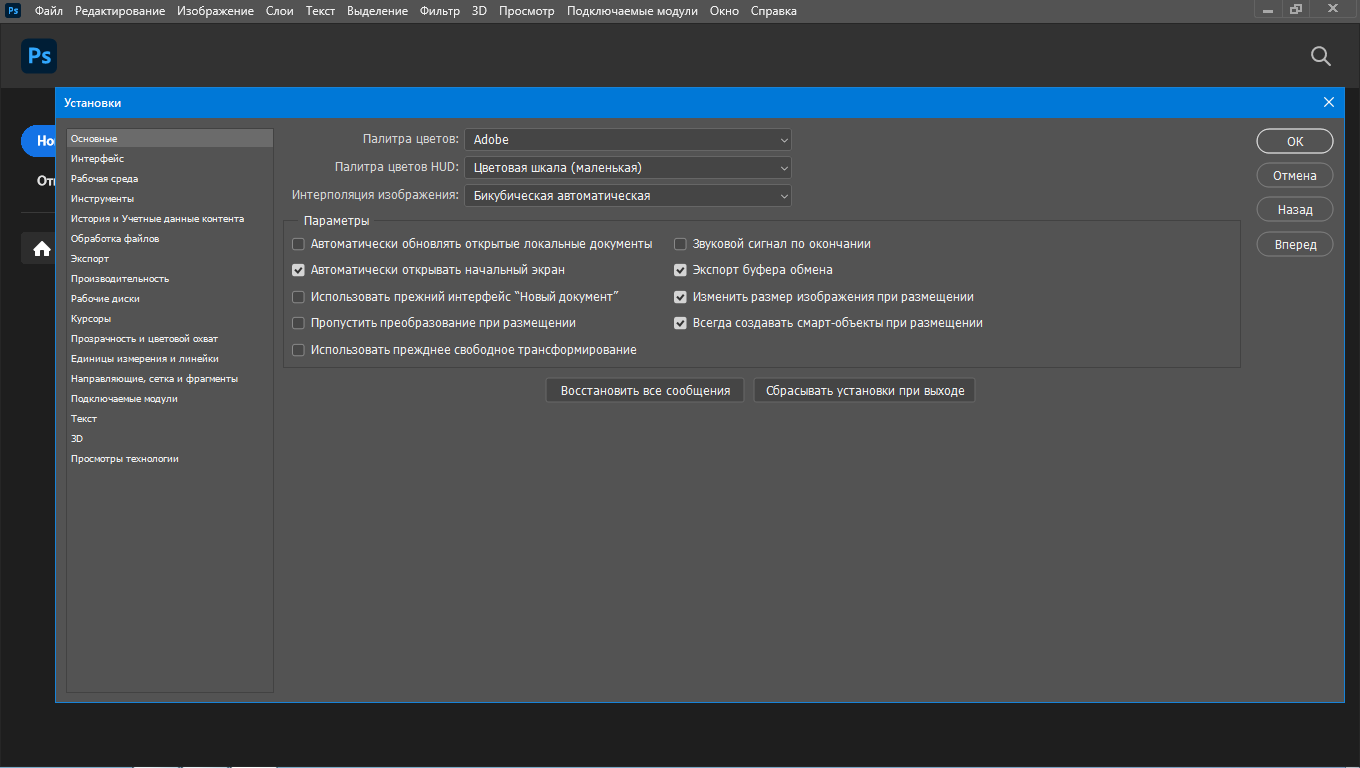Close the Установки dialog with X
Screen dimensions: 1360x768
coord(1328,102)
